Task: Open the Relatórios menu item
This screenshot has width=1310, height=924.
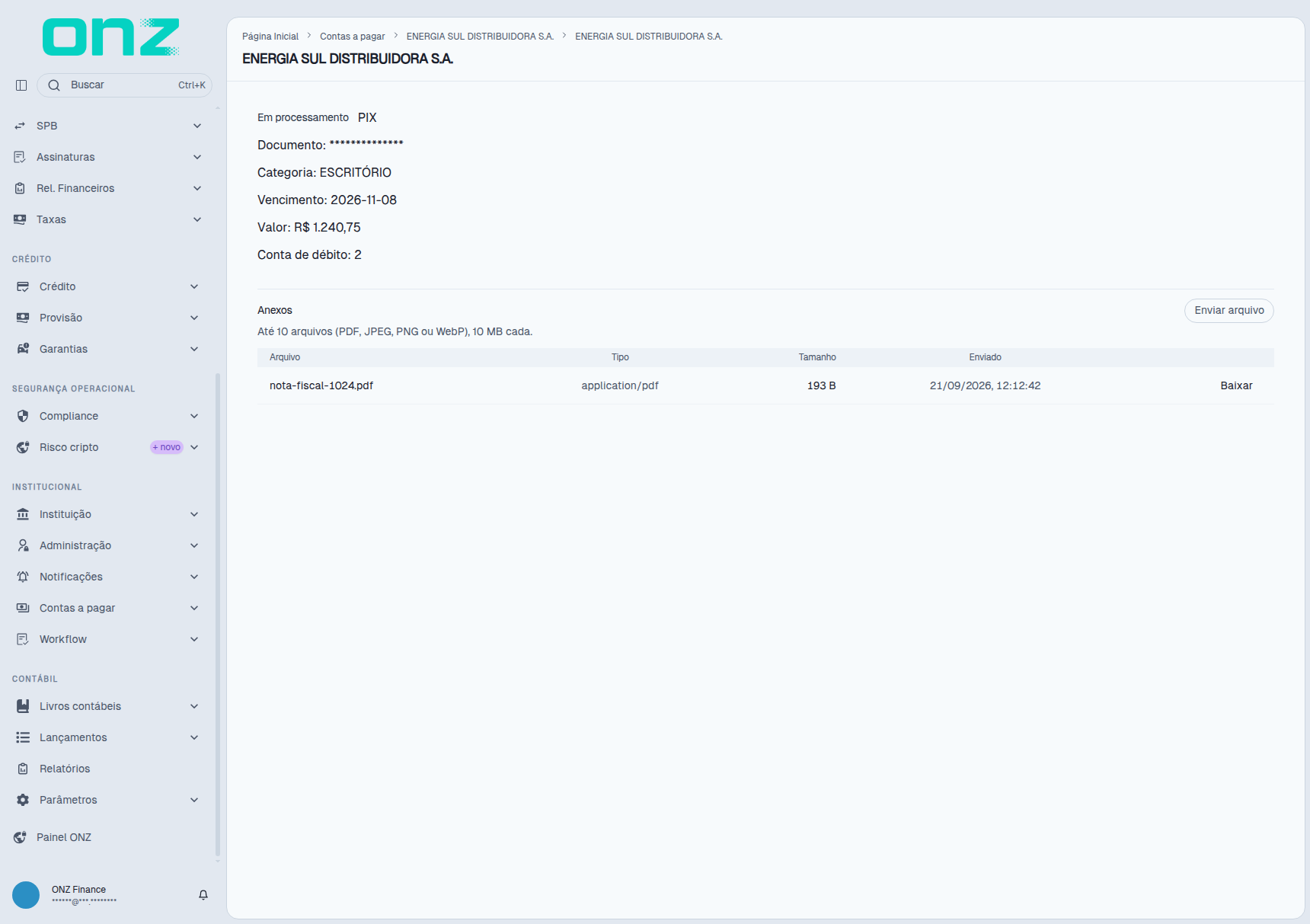Action: pos(107,769)
